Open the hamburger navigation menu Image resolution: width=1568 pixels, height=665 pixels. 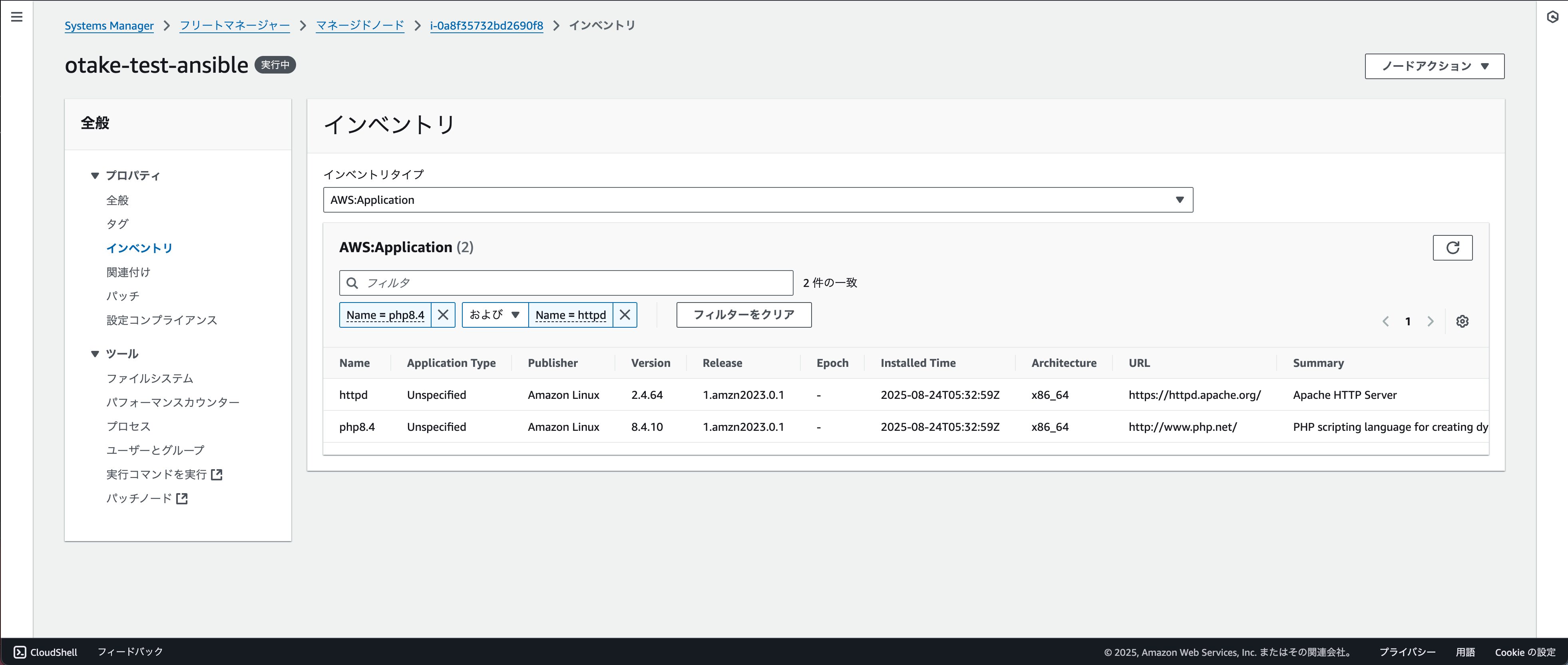tap(17, 17)
